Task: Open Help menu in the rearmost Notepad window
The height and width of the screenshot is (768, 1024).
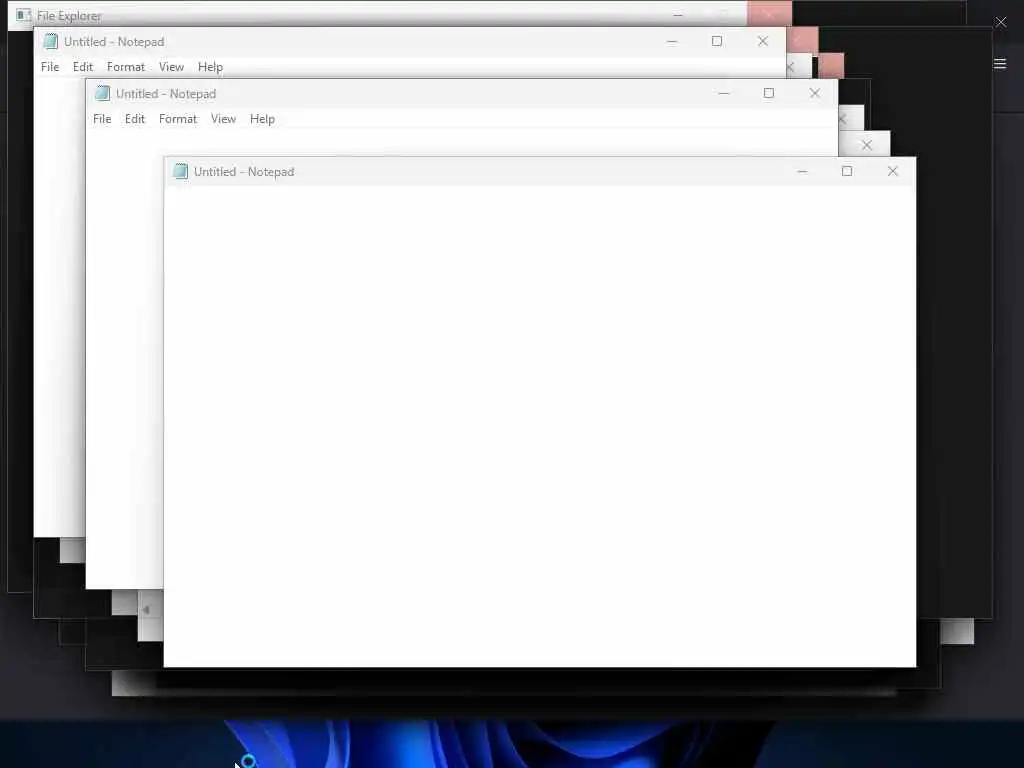Action: 210,67
